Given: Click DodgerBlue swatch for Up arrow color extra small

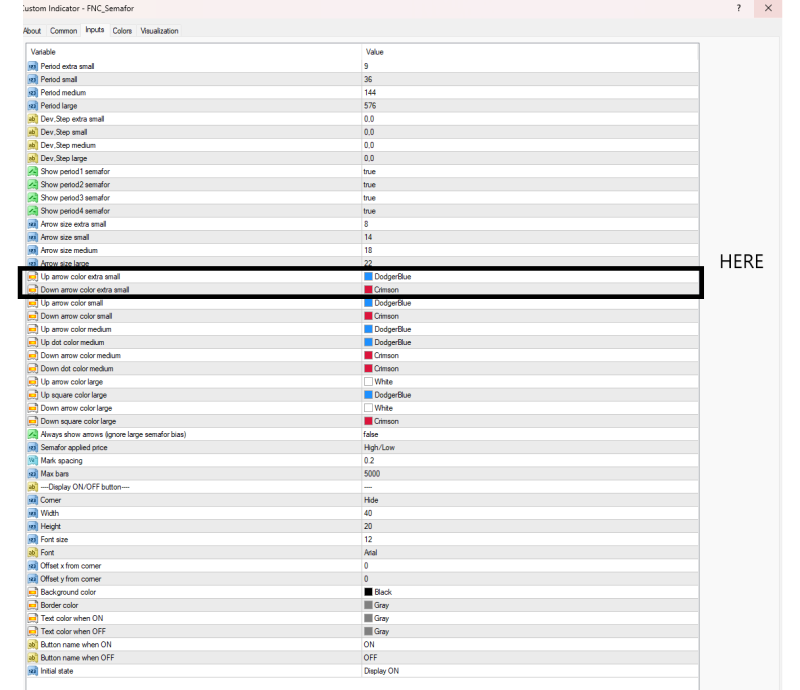Looking at the screenshot, I should pyautogui.click(x=368, y=277).
